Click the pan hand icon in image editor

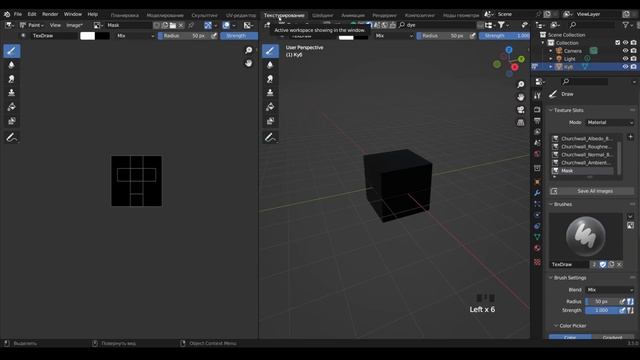(249, 63)
